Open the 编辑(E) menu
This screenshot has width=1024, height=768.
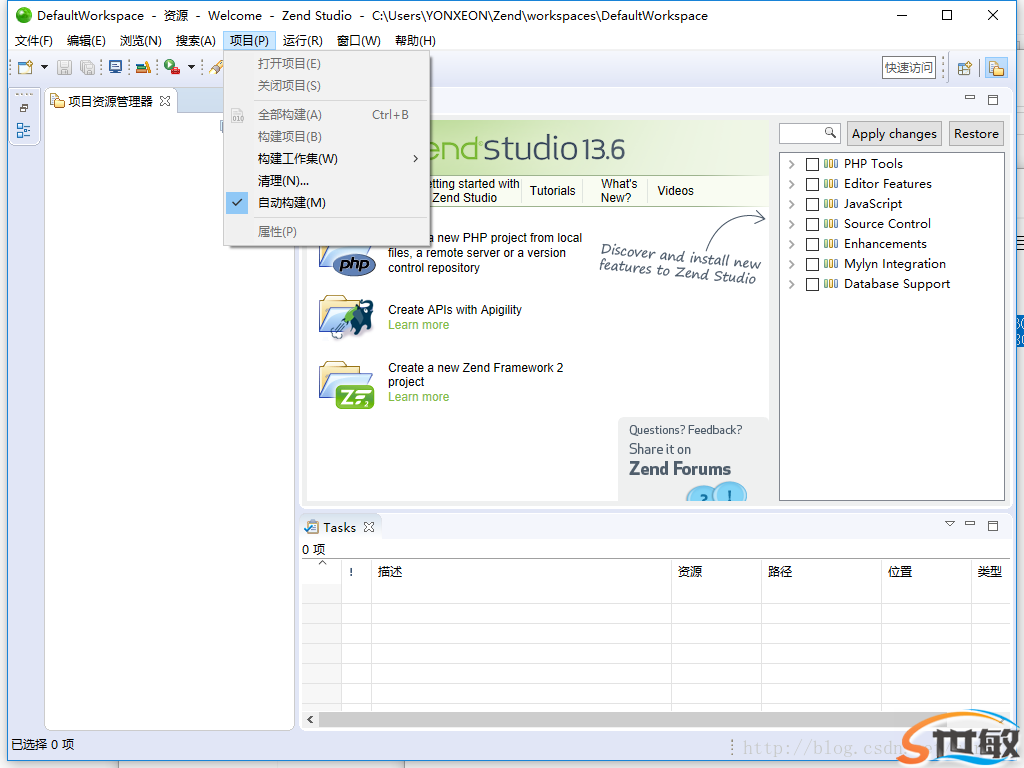[x=86, y=40]
